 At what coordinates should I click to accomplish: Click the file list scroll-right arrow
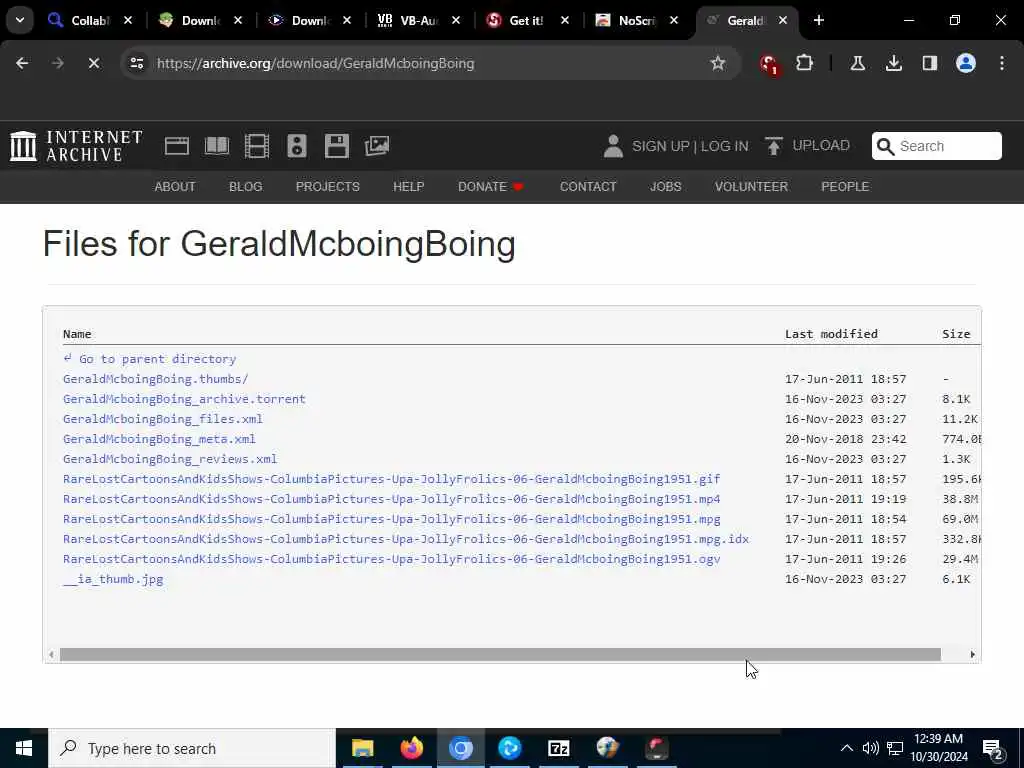tap(972, 654)
